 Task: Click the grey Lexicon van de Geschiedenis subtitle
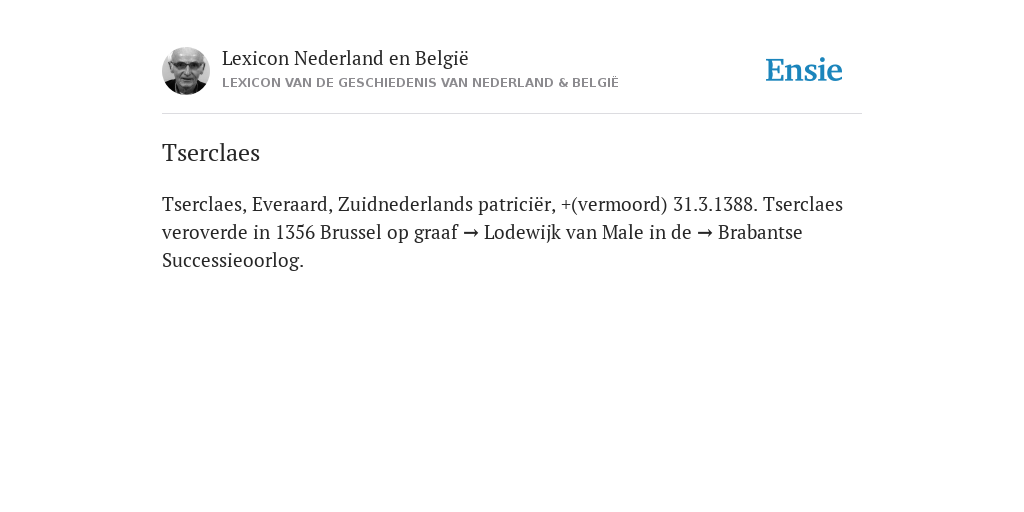[420, 83]
